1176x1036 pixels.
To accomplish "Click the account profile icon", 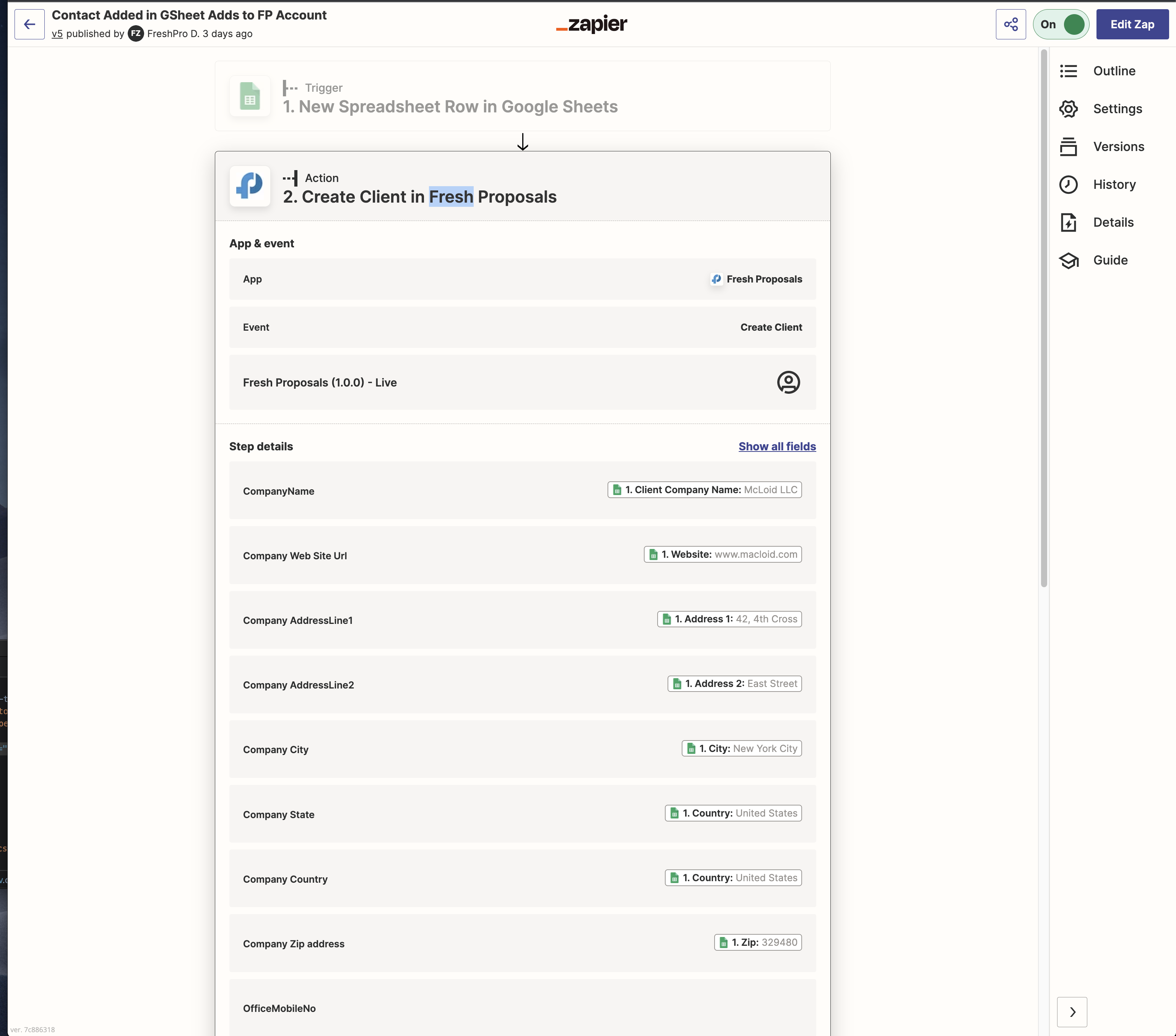I will (788, 382).
